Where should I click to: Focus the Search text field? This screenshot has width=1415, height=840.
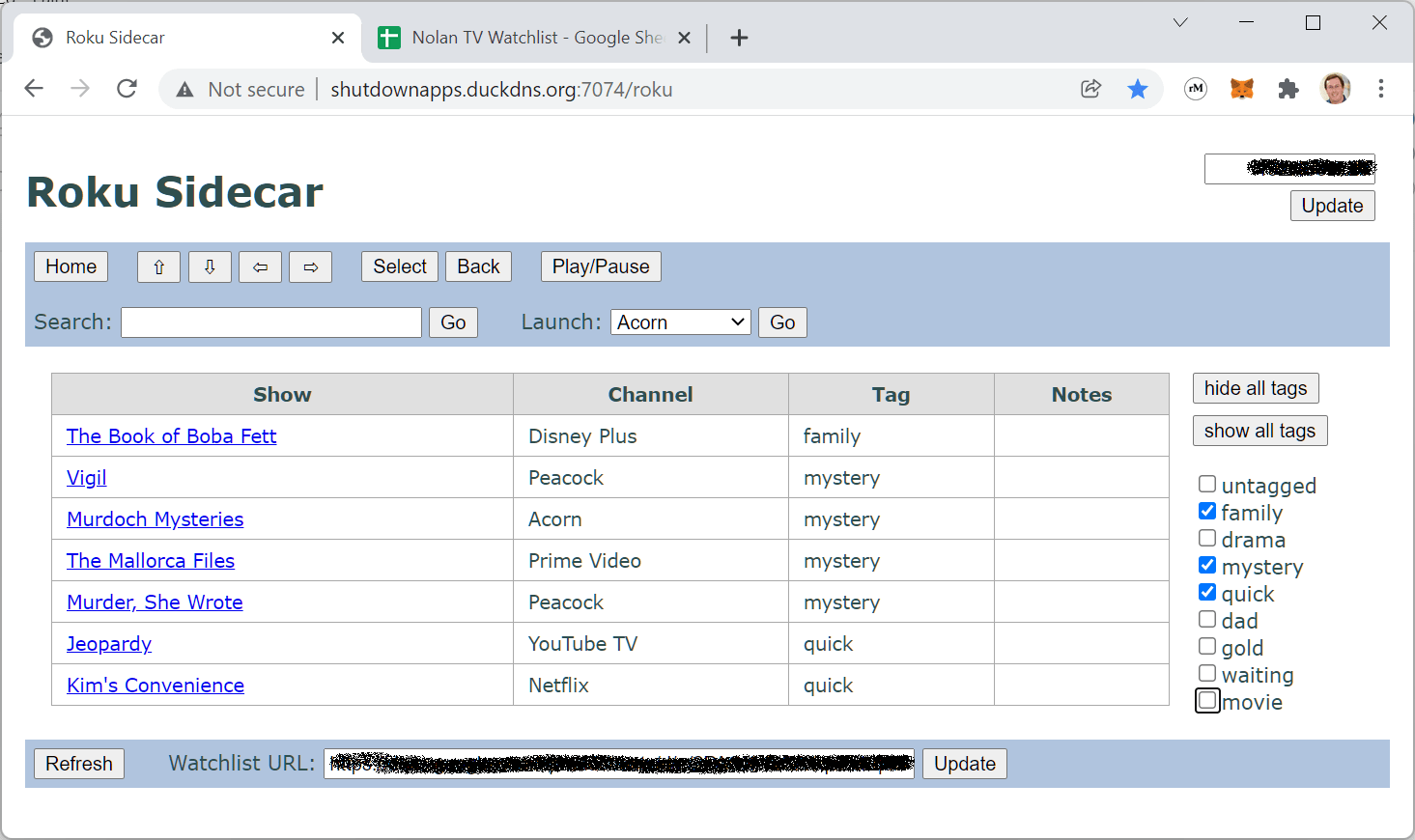(x=271, y=322)
